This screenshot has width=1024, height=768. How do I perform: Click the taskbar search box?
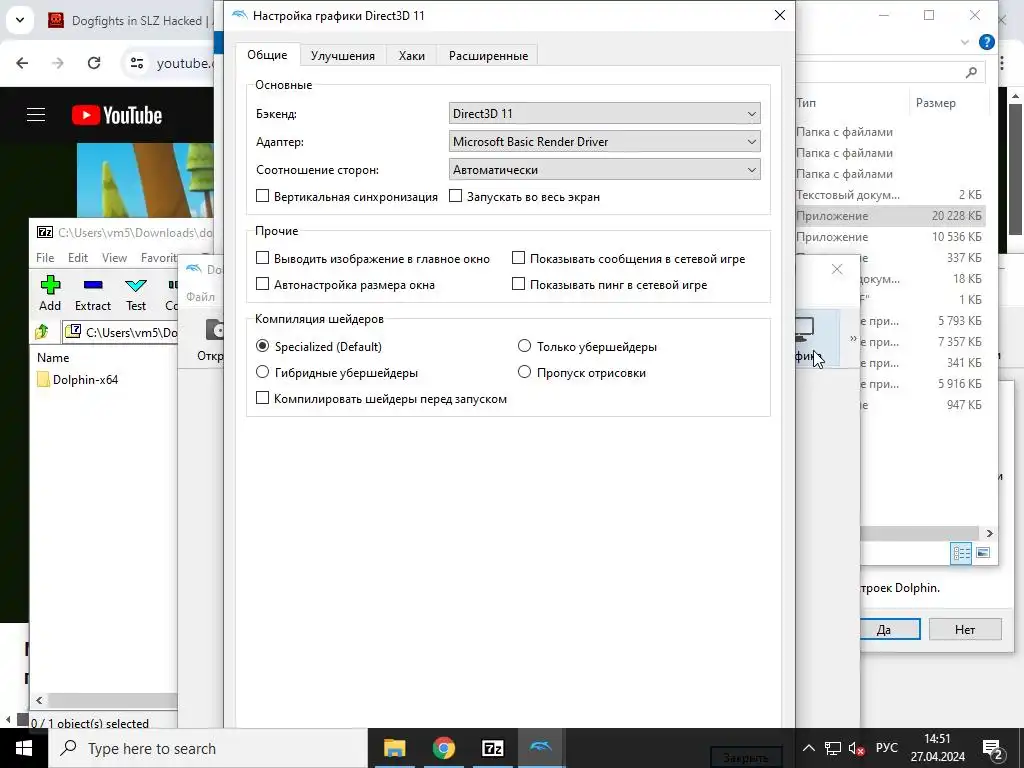point(208,748)
